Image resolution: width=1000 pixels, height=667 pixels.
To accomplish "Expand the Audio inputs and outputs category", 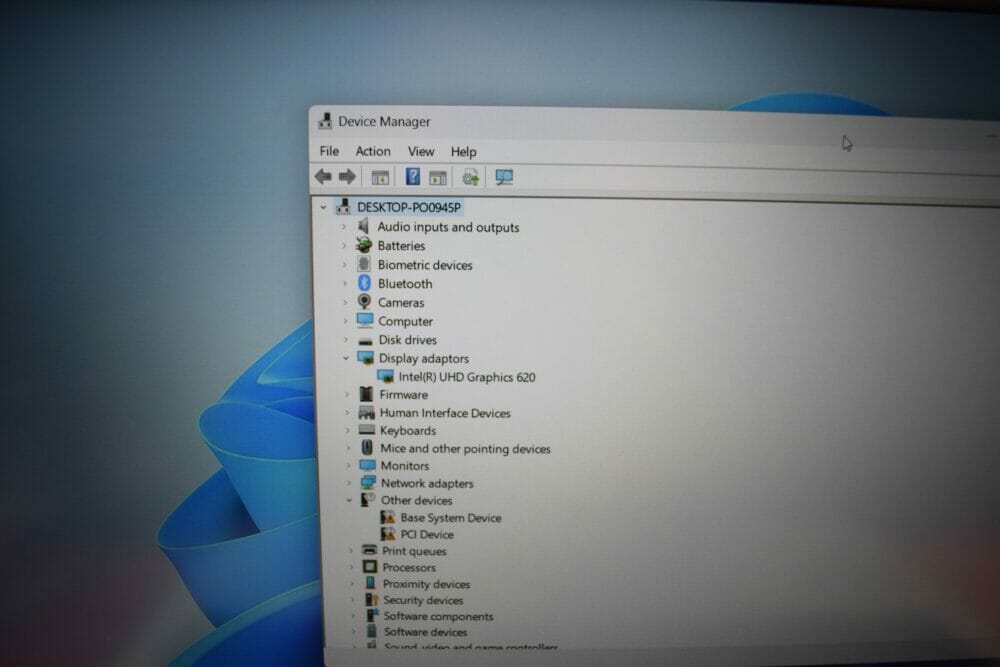I will click(x=344, y=226).
